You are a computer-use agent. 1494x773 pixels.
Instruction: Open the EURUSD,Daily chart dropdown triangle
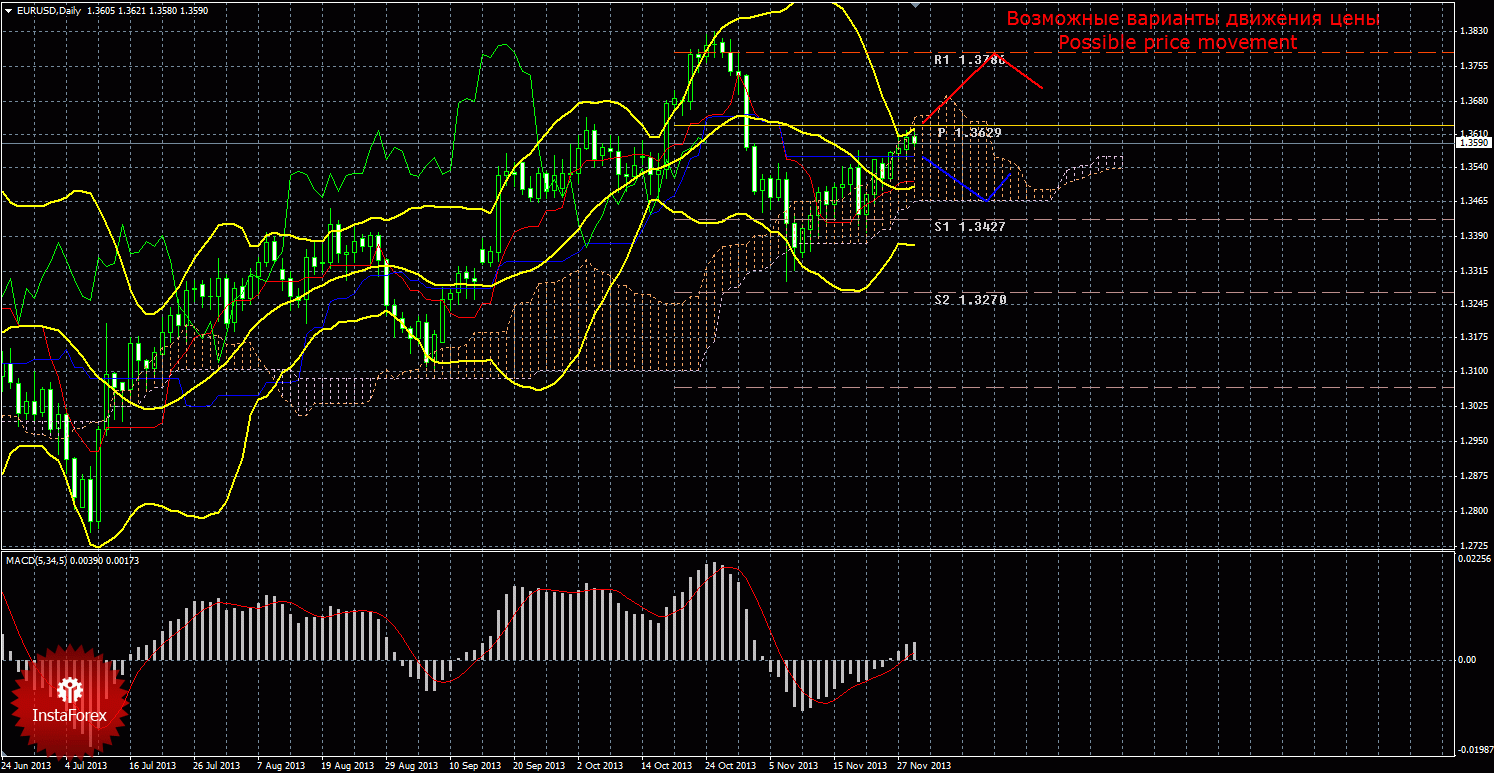pyautogui.click(x=8, y=11)
